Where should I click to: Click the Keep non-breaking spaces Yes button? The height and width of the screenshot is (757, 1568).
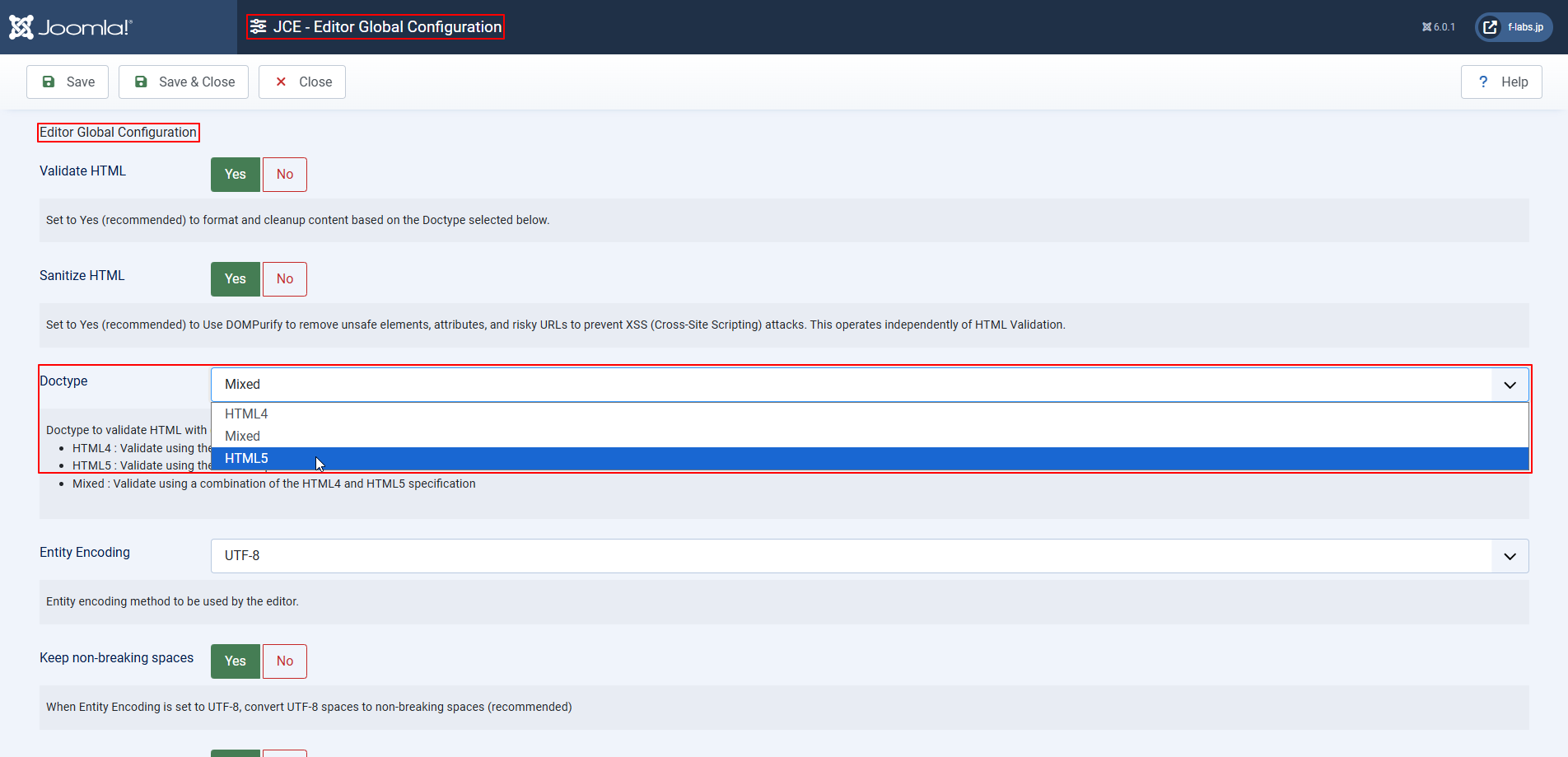pos(236,661)
